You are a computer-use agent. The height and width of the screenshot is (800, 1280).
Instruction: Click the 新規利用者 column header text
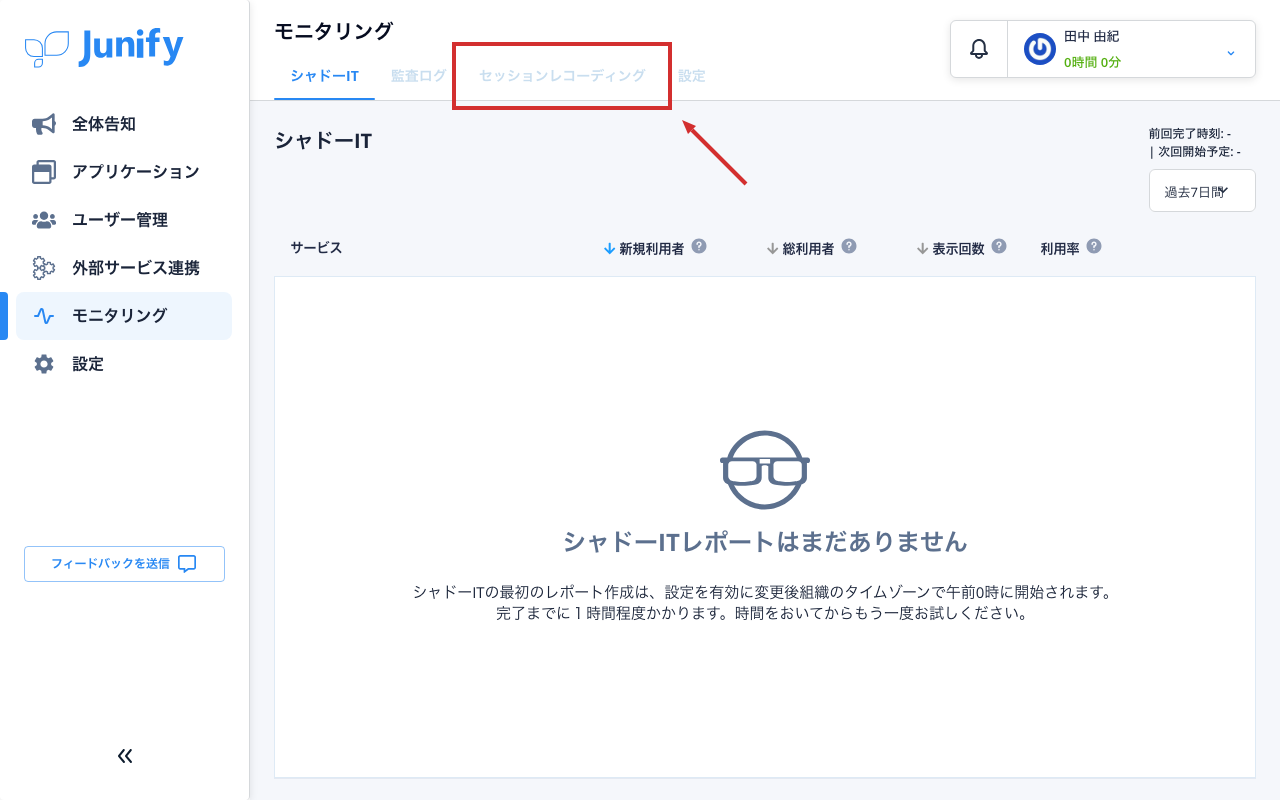pyautogui.click(x=651, y=248)
